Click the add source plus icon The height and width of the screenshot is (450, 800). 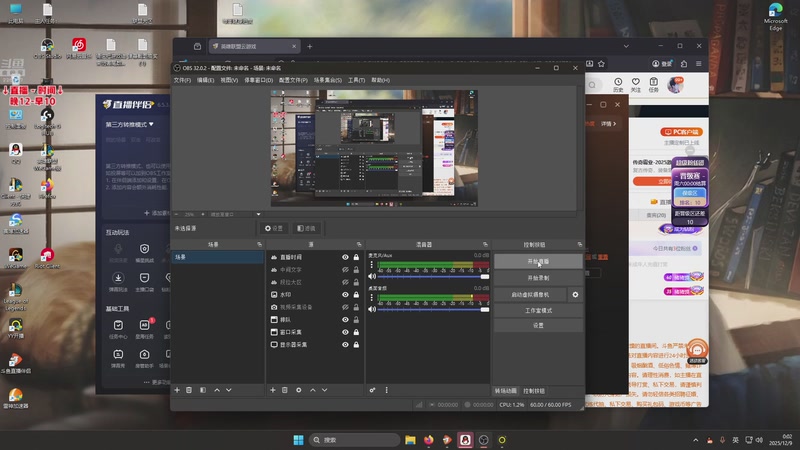click(273, 390)
